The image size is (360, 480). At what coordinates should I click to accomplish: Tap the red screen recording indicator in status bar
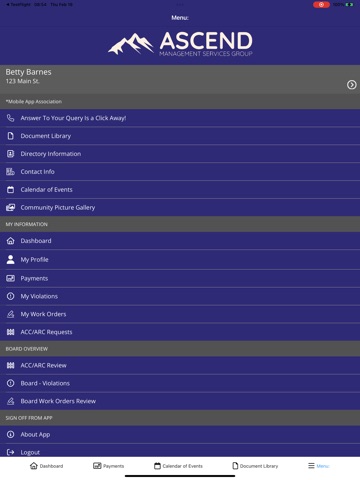(x=321, y=5)
